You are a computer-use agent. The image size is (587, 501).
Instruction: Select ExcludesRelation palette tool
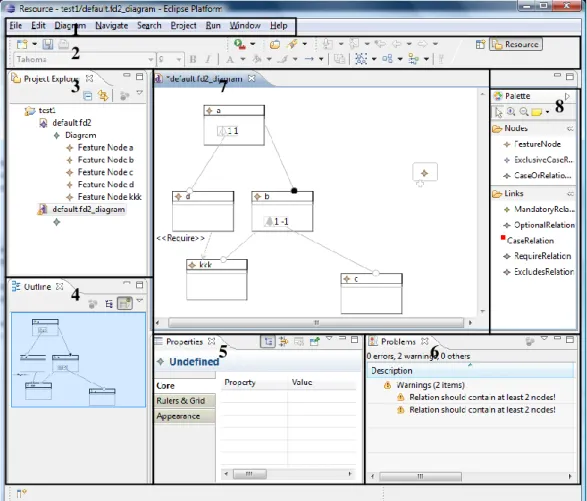coord(538,272)
